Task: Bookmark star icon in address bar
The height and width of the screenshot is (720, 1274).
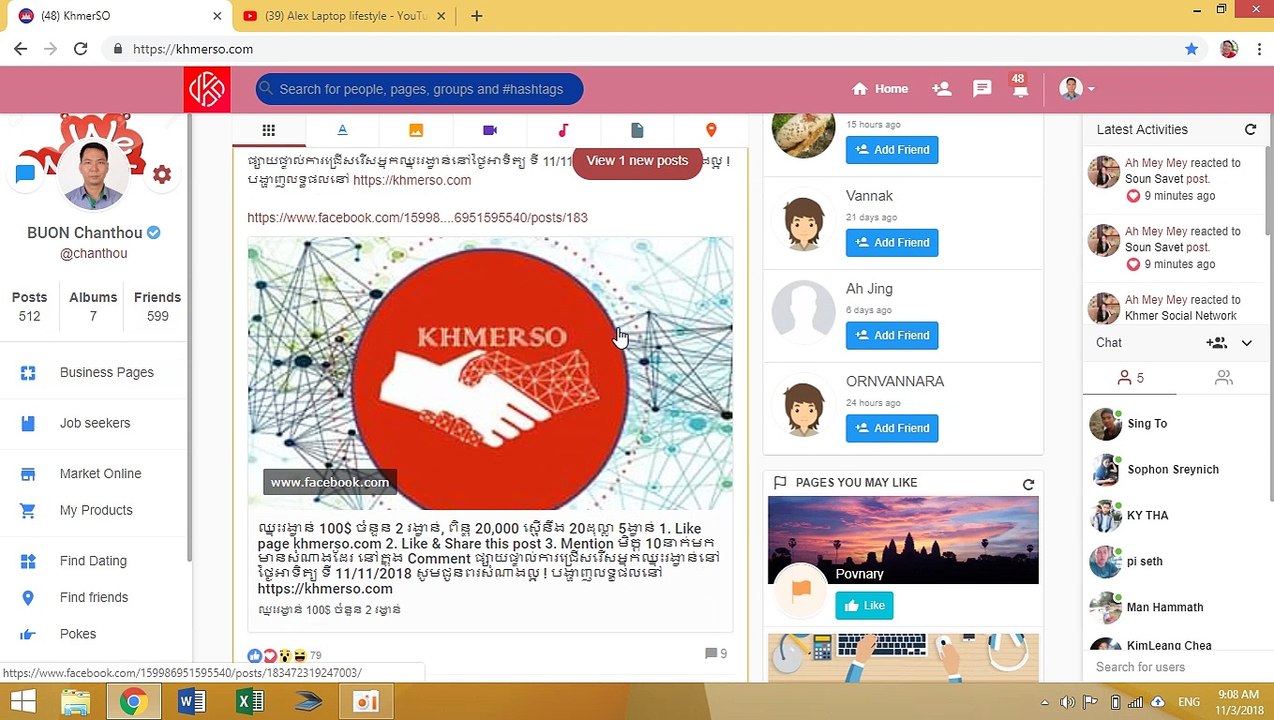Action: 1191,48
